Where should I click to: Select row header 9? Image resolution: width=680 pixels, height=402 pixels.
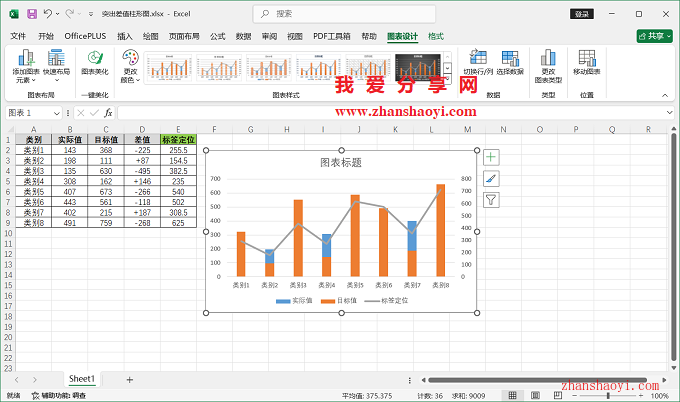8,223
